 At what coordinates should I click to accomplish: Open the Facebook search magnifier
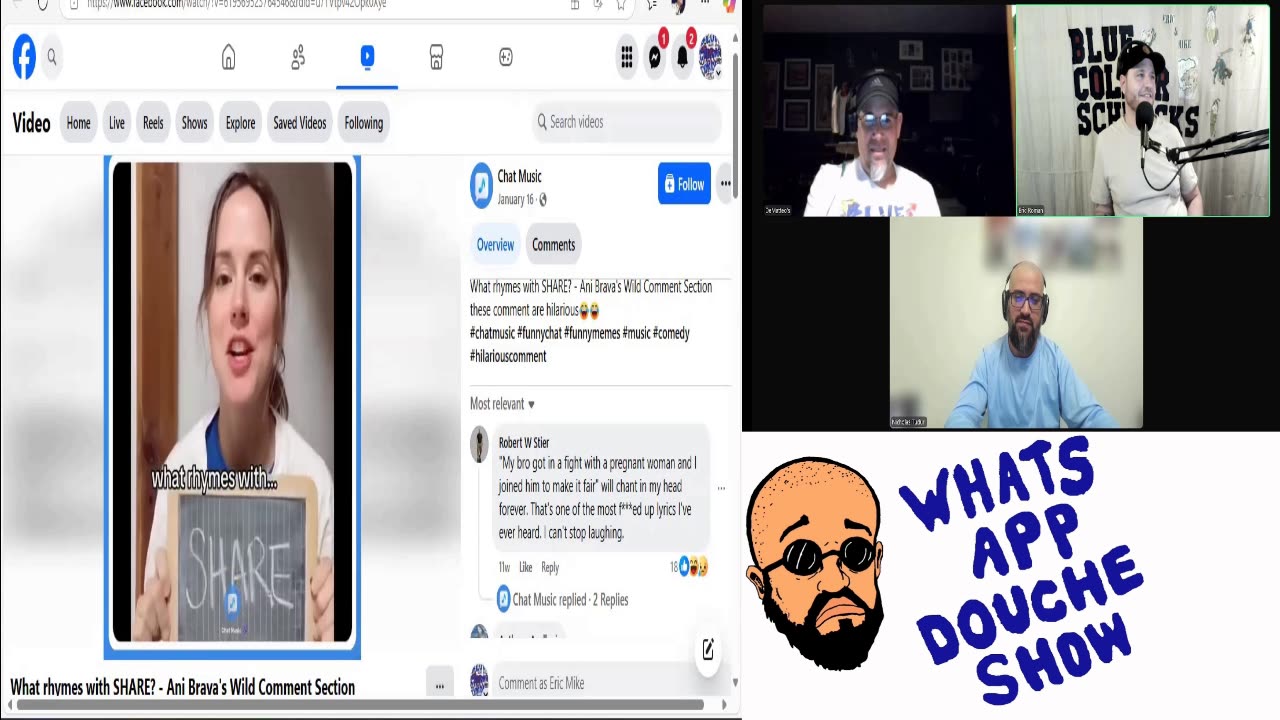click(x=52, y=58)
